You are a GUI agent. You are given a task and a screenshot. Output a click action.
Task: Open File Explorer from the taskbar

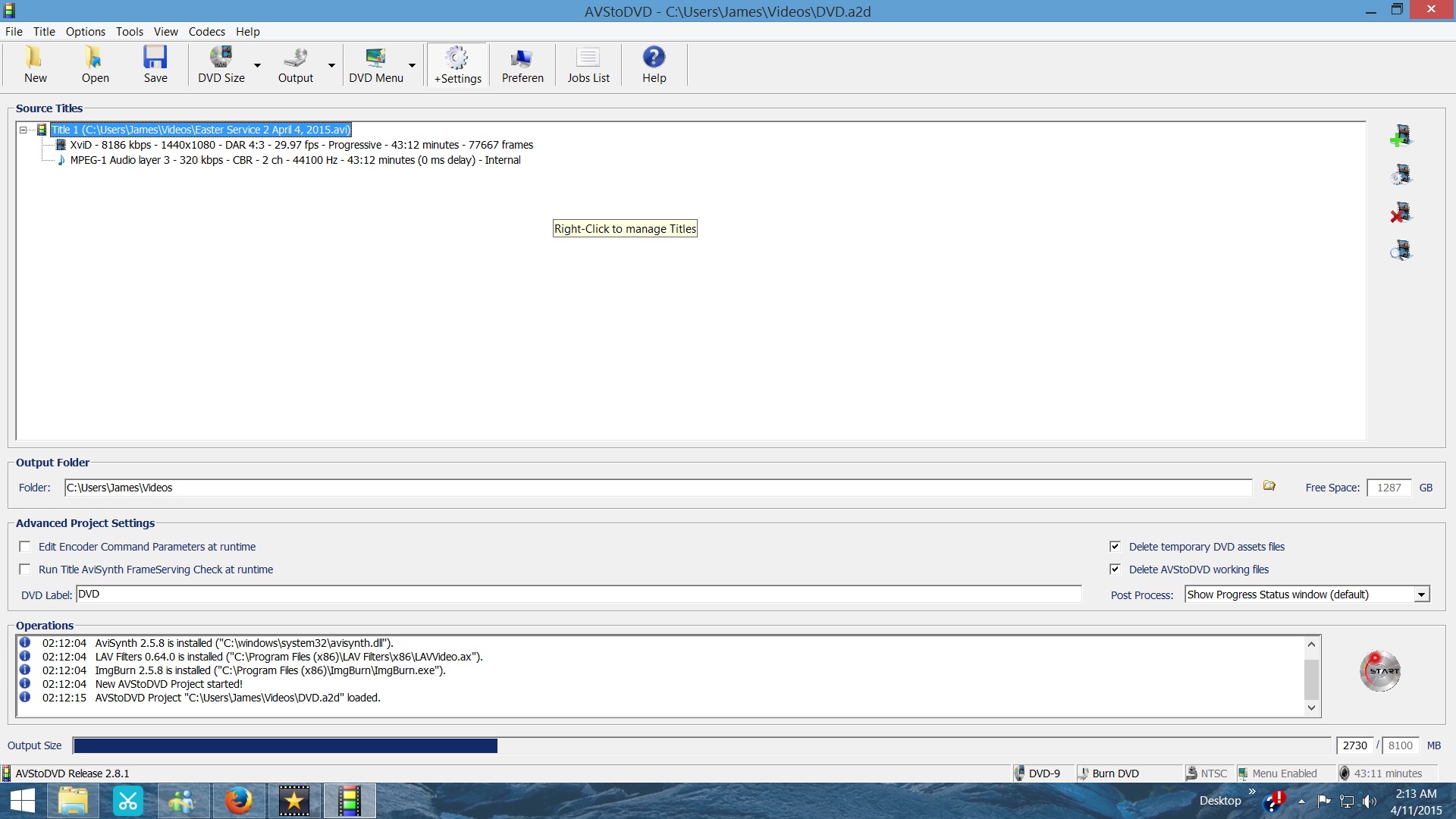coord(73,801)
